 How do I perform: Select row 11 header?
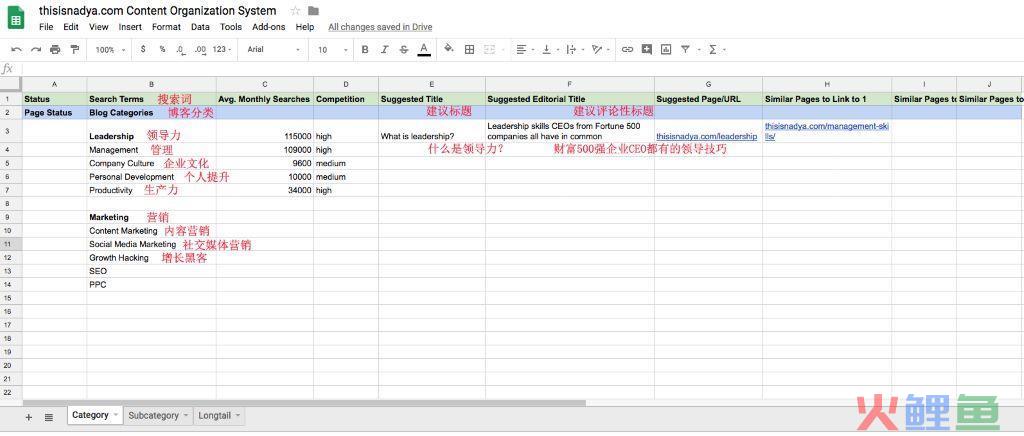[x=11, y=244]
